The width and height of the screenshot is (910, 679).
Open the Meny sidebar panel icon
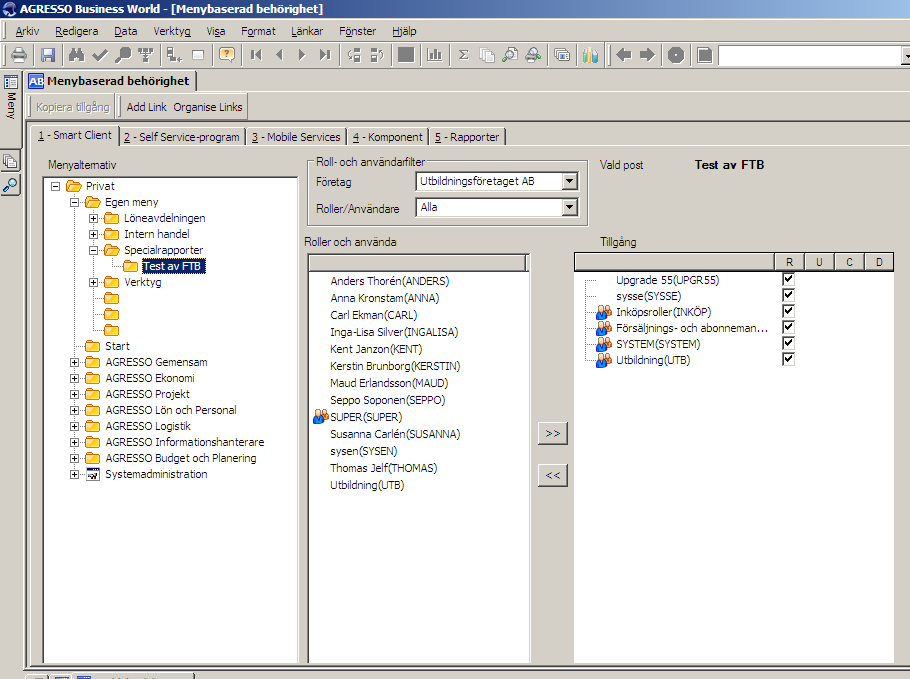[10, 82]
